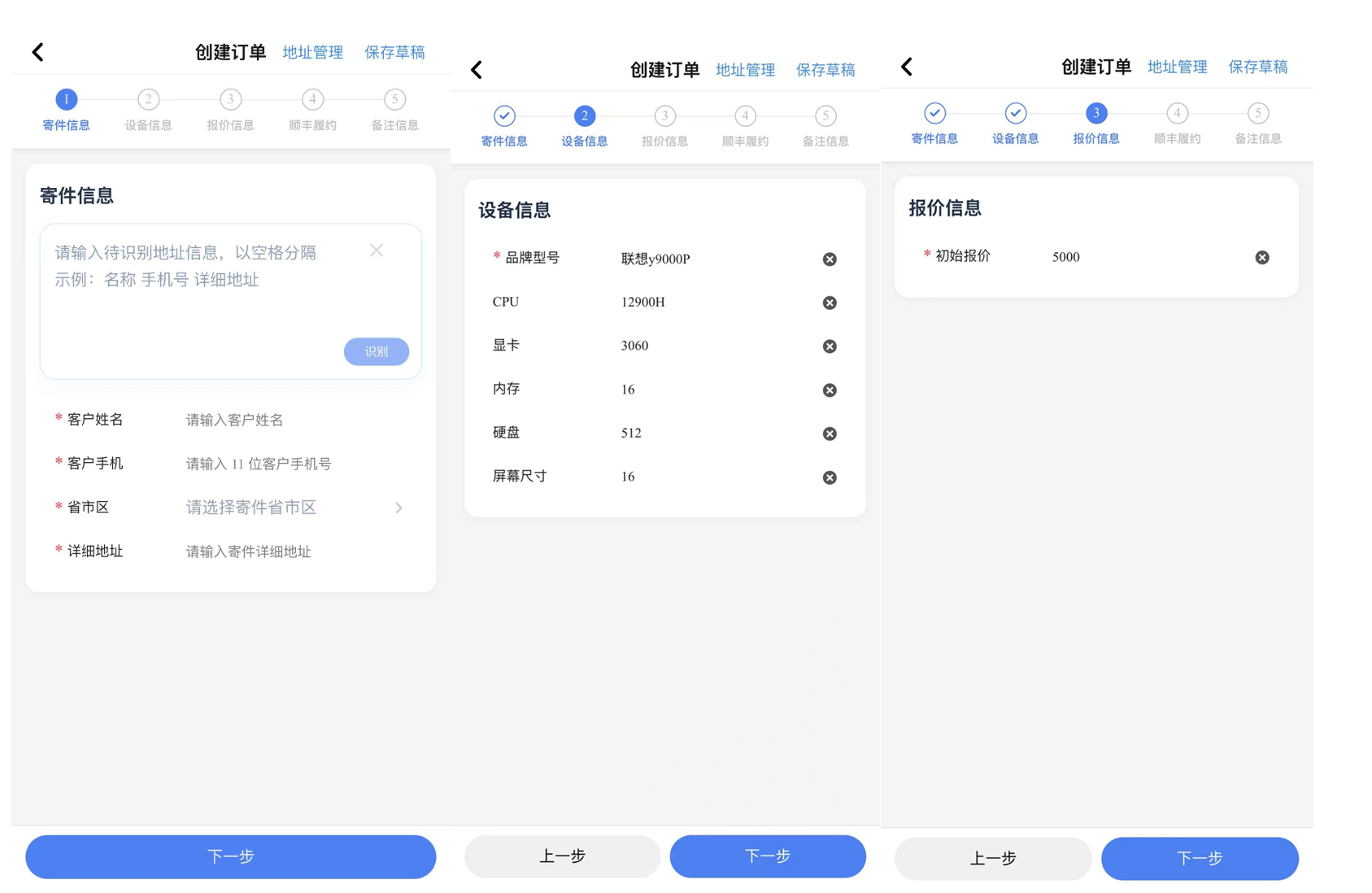Screen dimensions: 1372x893
Task: Save draft on the 设备信息 screen
Action: [x=825, y=70]
